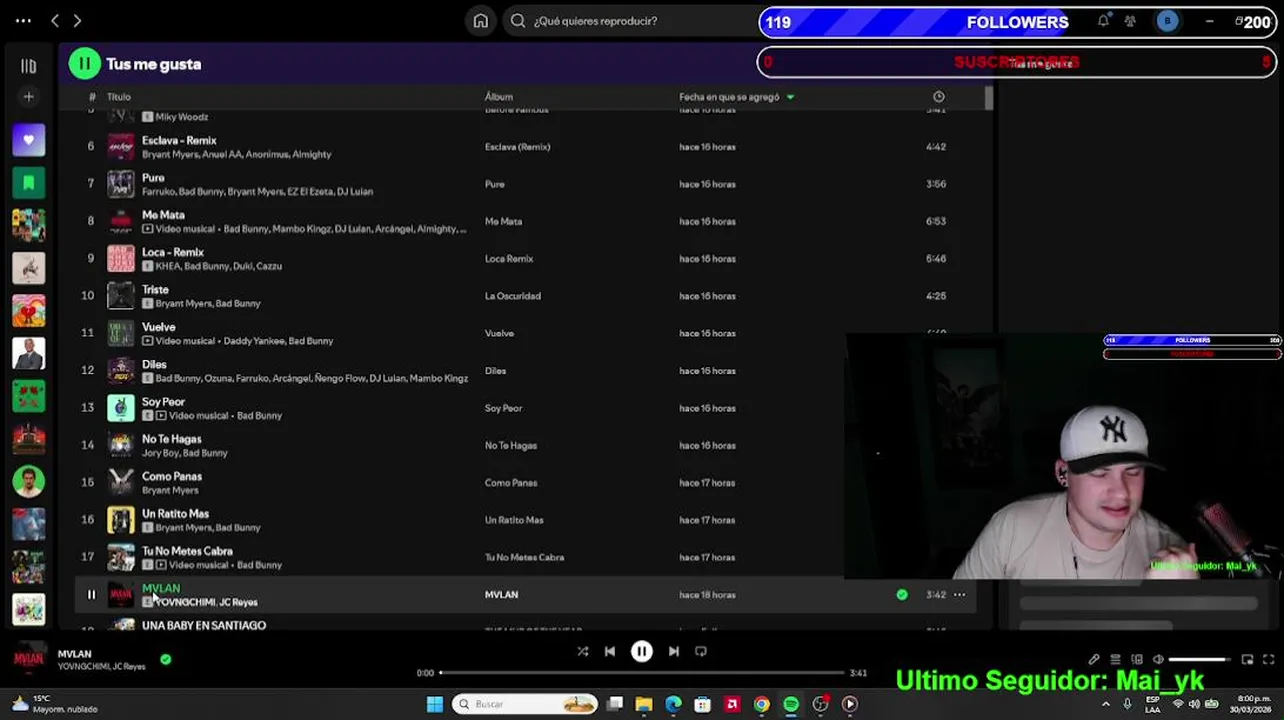The width and height of the screenshot is (1284, 720).
Task: Toggle shuffle playback
Action: pos(583,651)
